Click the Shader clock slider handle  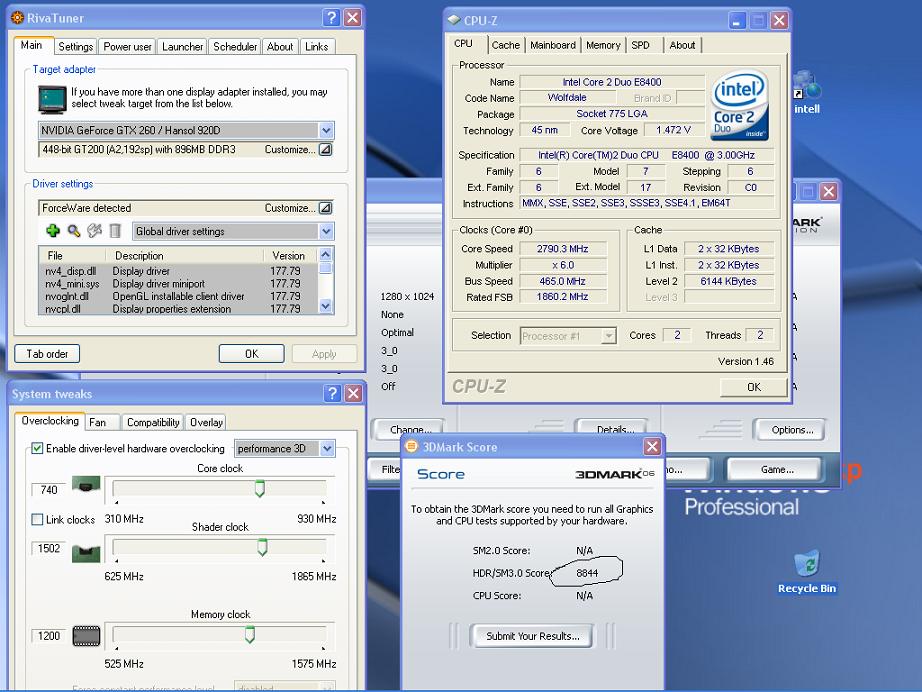point(262,547)
